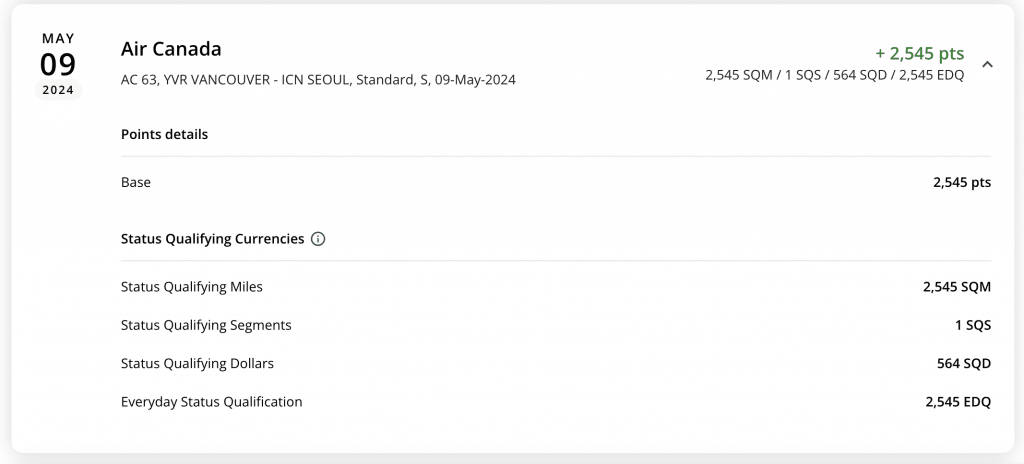Select the Status Qualifying Dollars label
This screenshot has height=464, width=1024.
click(x=197, y=363)
